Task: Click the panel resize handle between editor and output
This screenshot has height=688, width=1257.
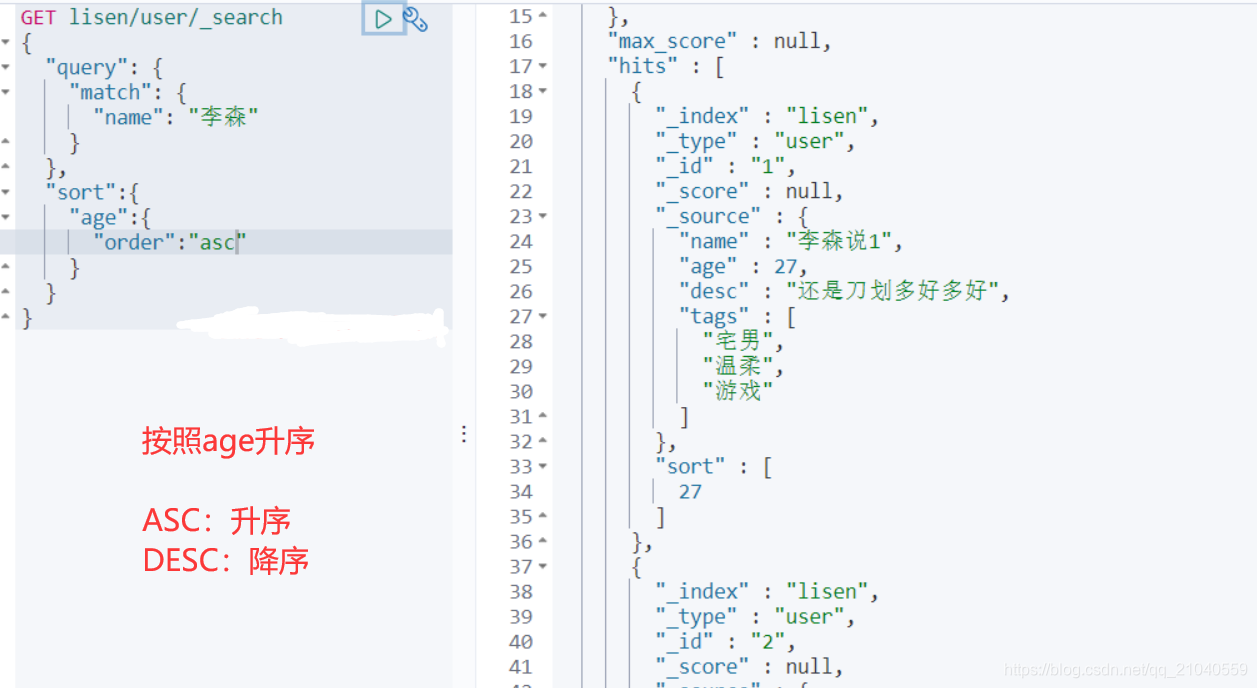Action: click(464, 433)
